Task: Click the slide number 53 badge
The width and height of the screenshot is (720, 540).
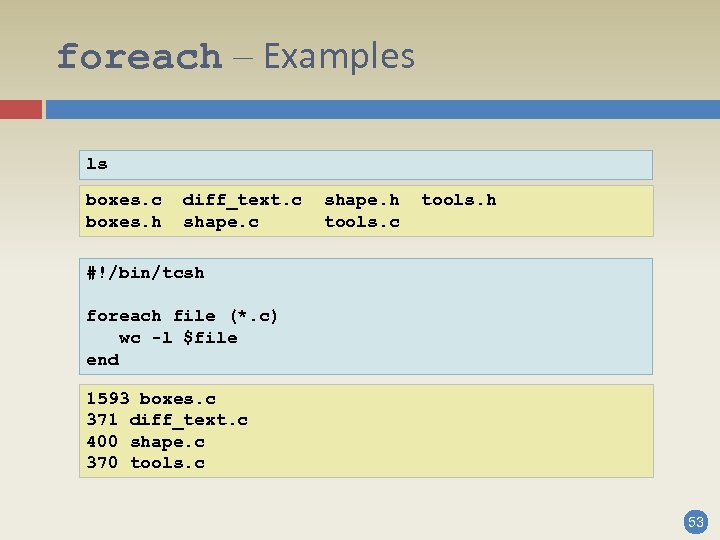Action: pyautogui.click(x=695, y=521)
